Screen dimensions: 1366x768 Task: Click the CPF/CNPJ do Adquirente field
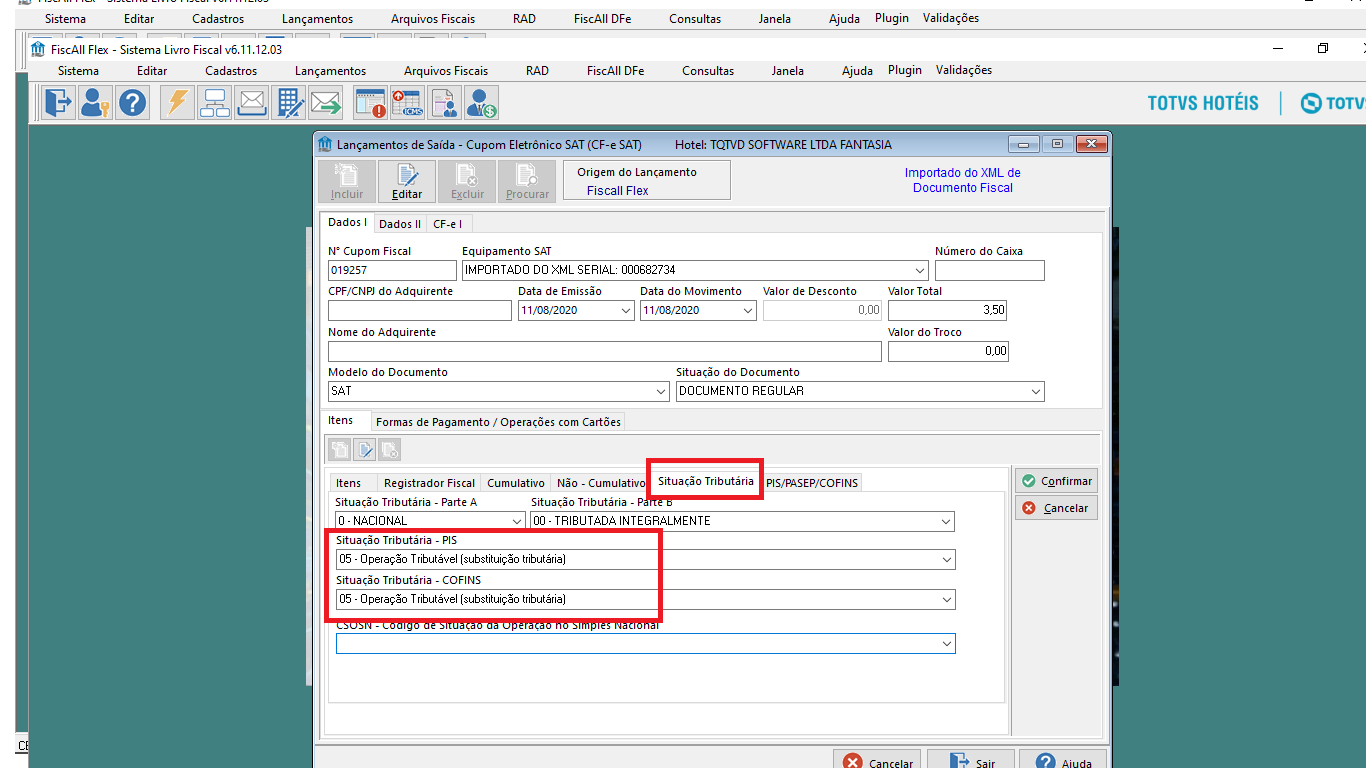(x=420, y=310)
